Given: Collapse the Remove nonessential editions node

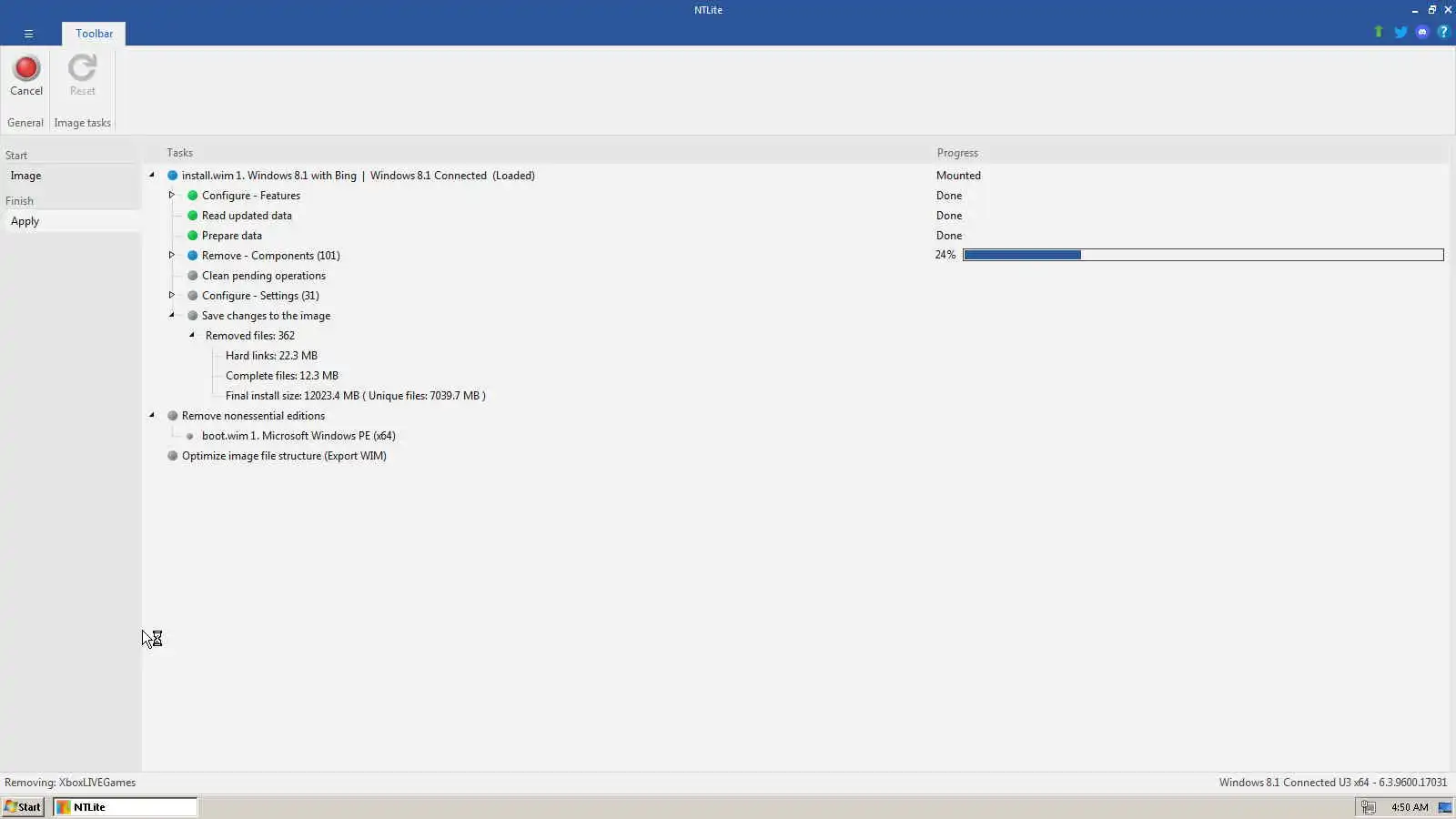Looking at the screenshot, I should coord(152,415).
